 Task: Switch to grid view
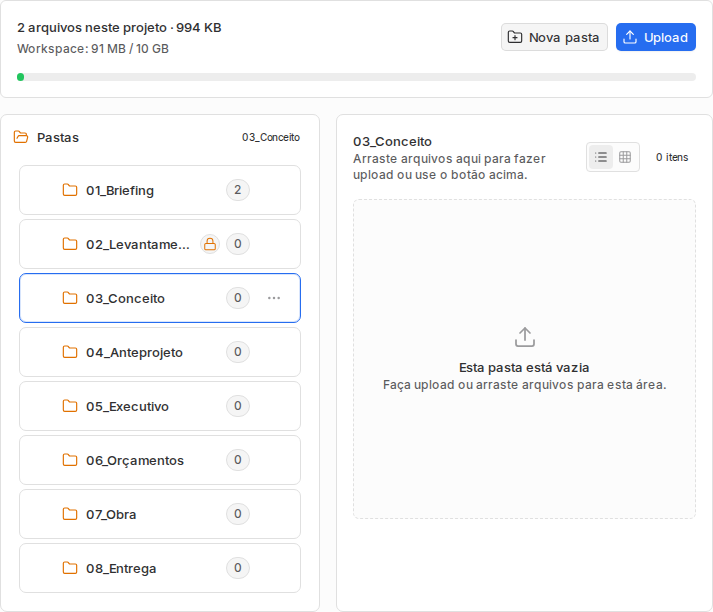click(625, 157)
